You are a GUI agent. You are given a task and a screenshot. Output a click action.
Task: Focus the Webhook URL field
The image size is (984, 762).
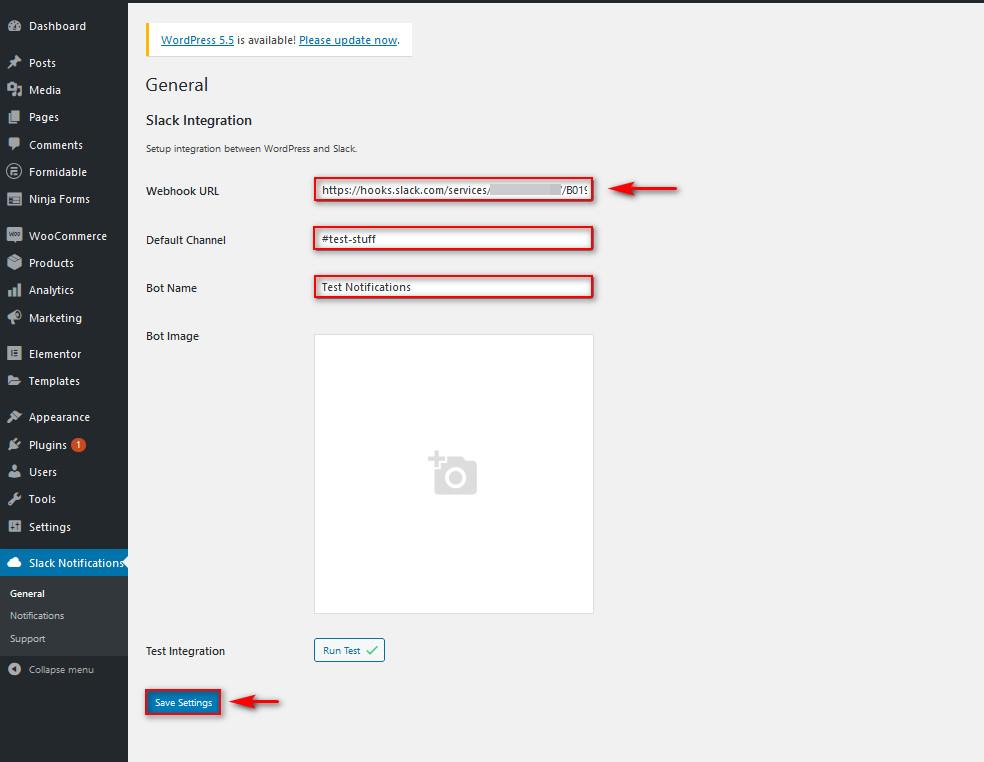454,190
